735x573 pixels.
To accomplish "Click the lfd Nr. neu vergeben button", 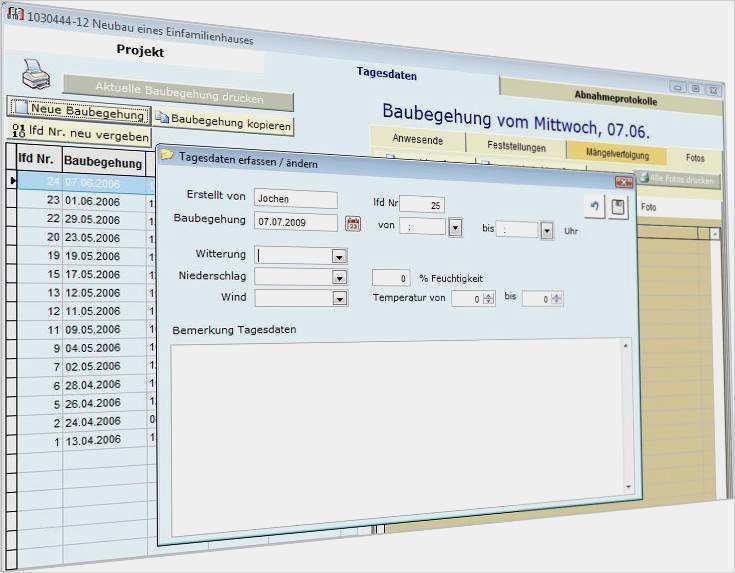I will [x=80, y=134].
